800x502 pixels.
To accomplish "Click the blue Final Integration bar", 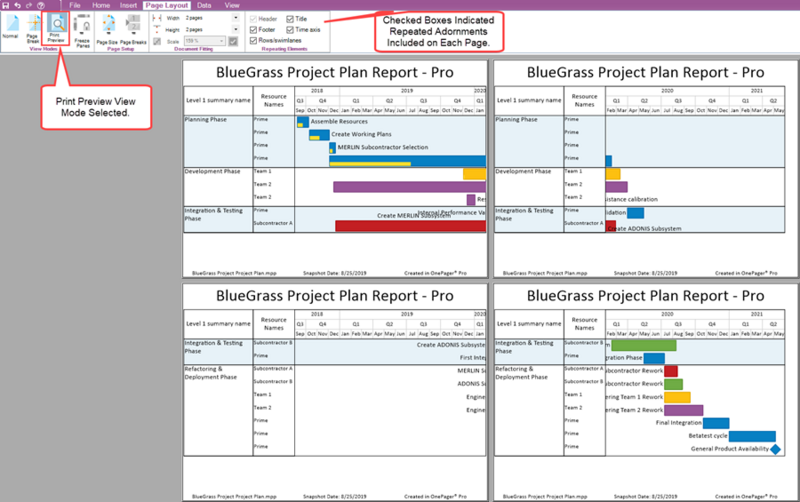I will (x=716, y=423).
